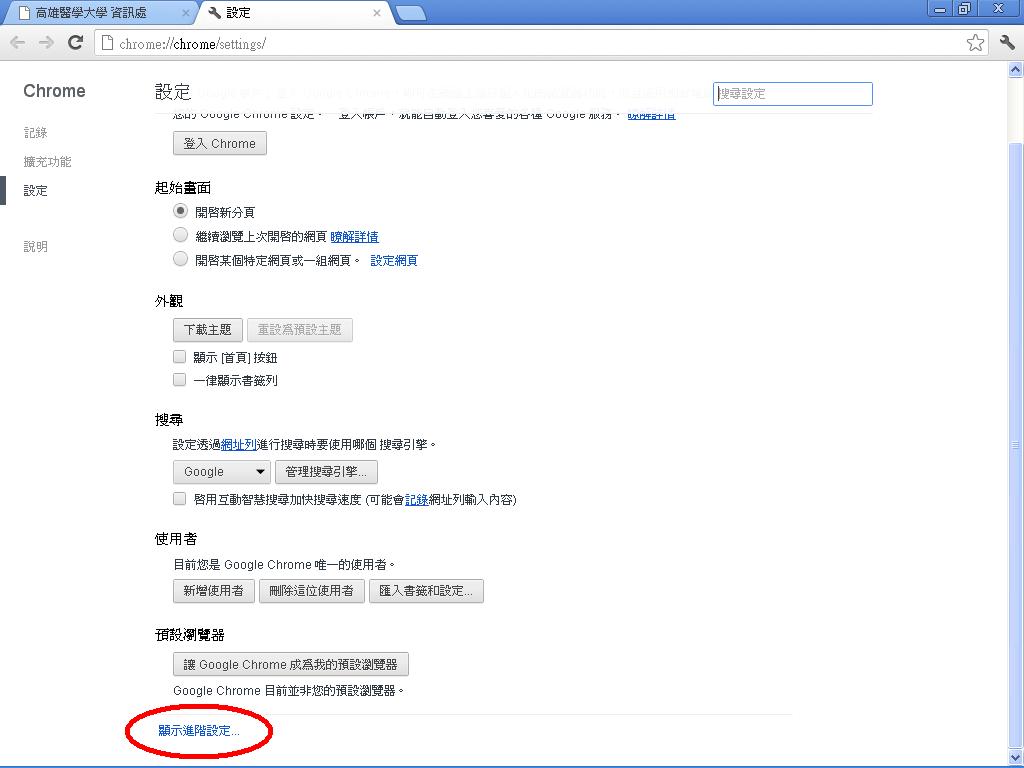Open the Chrome wrench menu
This screenshot has height=768, width=1024.
click(1006, 43)
